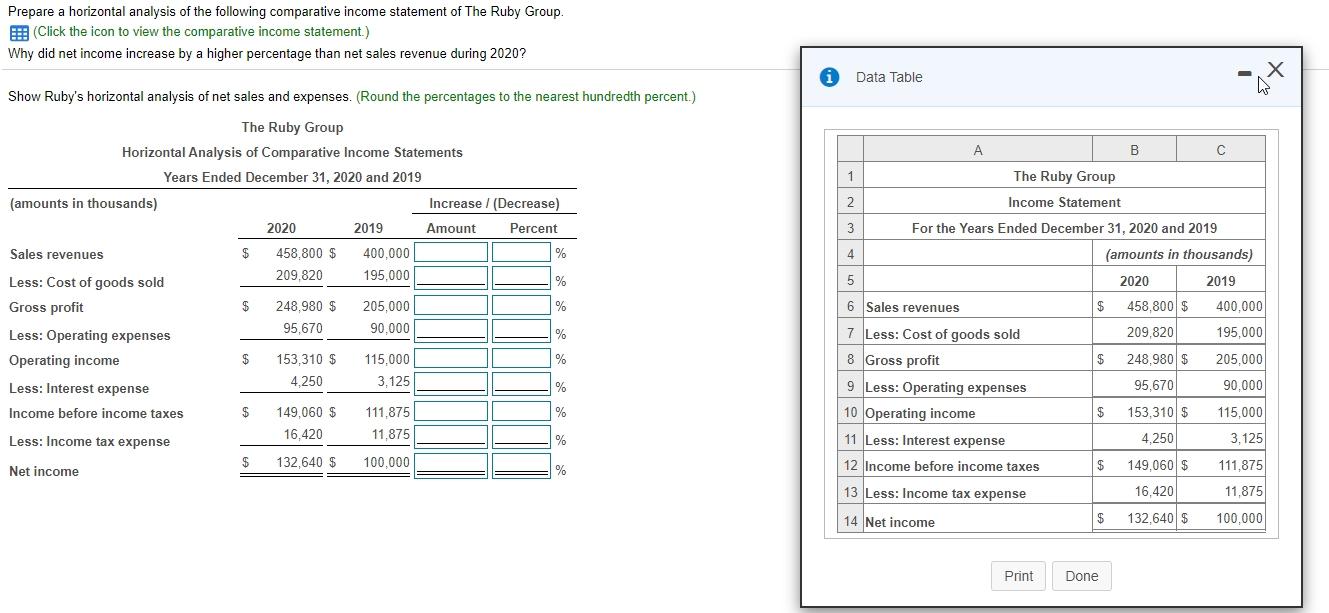Click 'Less: Cost of goods sold' in Data Table
This screenshot has height=613, width=1329.
tap(943, 334)
